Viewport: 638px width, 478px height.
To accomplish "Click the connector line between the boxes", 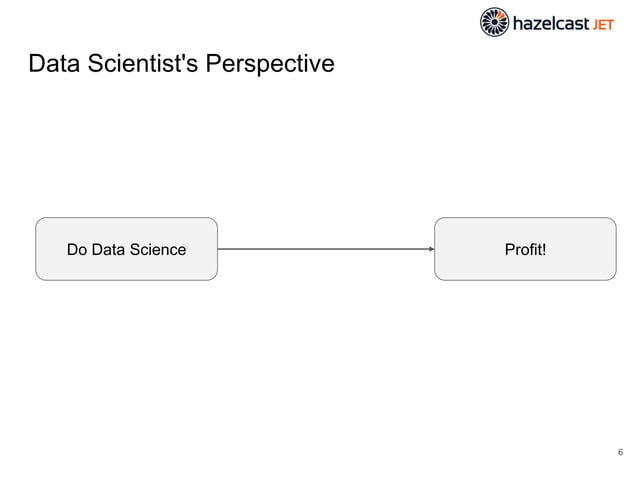I will point(326,249).
